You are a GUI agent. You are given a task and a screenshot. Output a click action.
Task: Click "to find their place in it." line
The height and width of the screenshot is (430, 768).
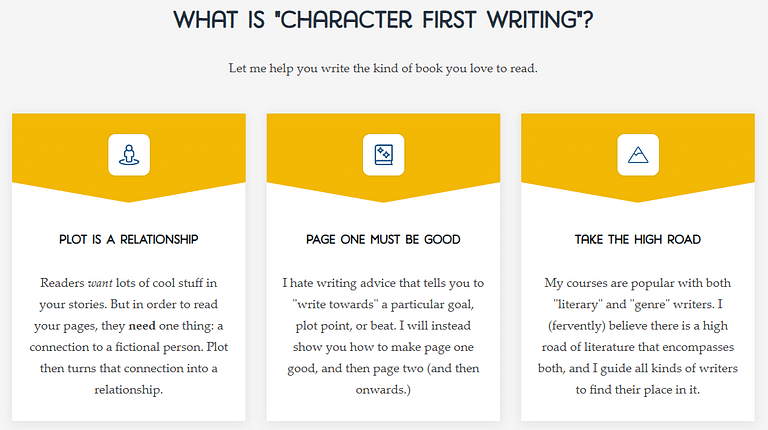click(x=638, y=390)
